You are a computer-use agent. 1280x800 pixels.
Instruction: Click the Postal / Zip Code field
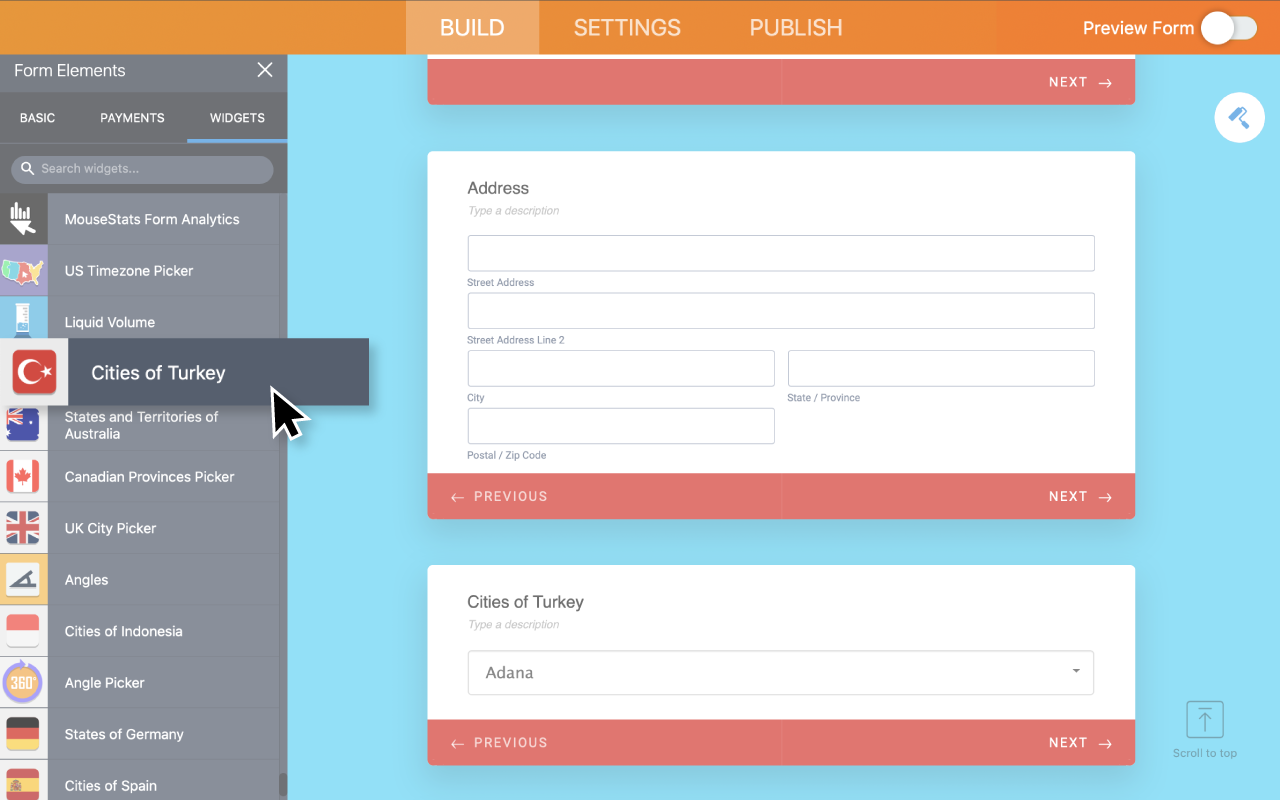pyautogui.click(x=620, y=426)
